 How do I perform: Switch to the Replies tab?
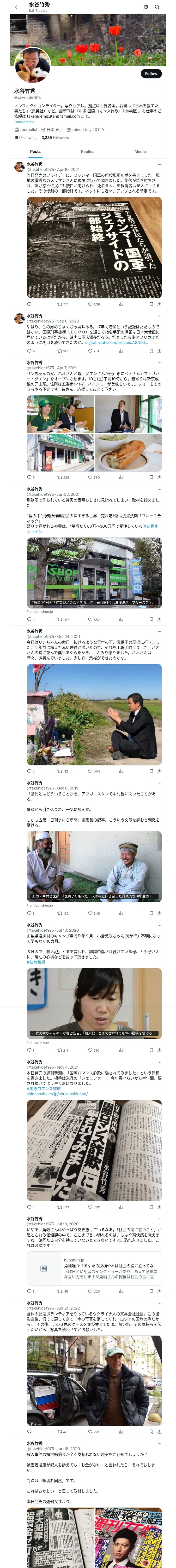[87, 152]
